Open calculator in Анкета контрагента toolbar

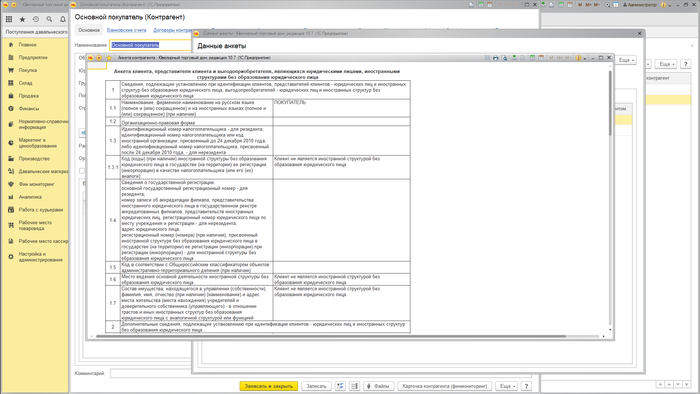pos(533,58)
